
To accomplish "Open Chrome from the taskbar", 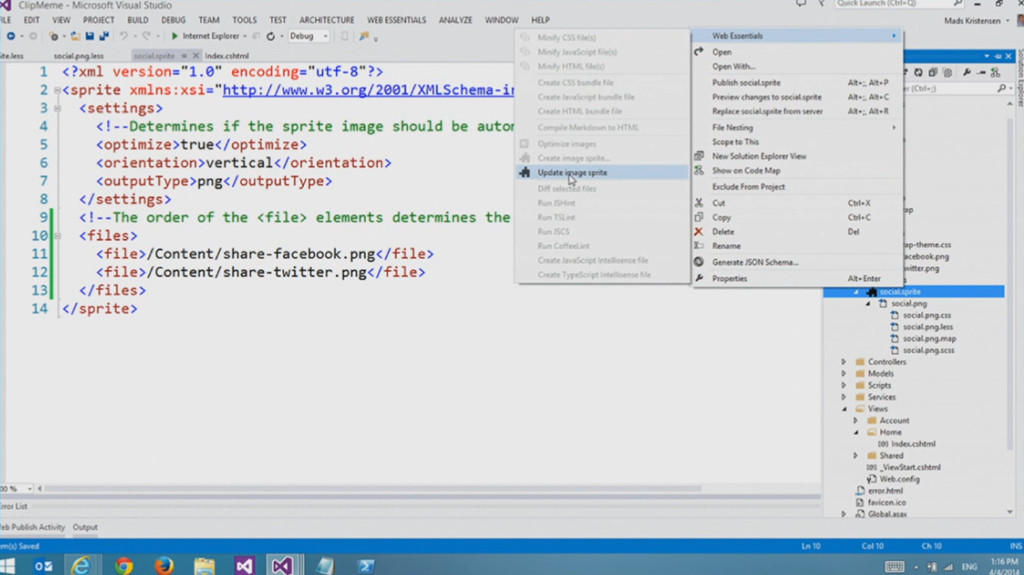I will point(123,566).
